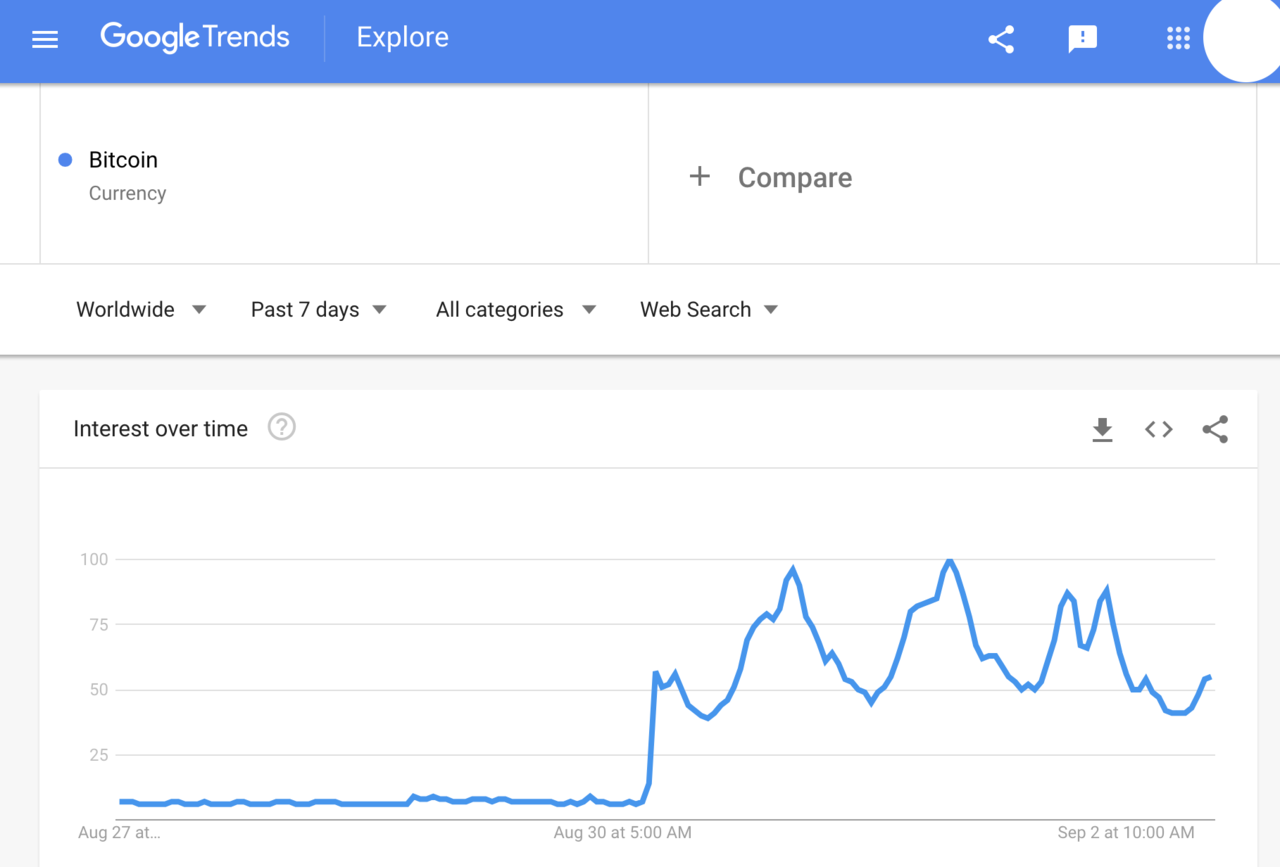Image resolution: width=1280 pixels, height=867 pixels.
Task: Click the plus icon beside Compare
Action: point(700,177)
